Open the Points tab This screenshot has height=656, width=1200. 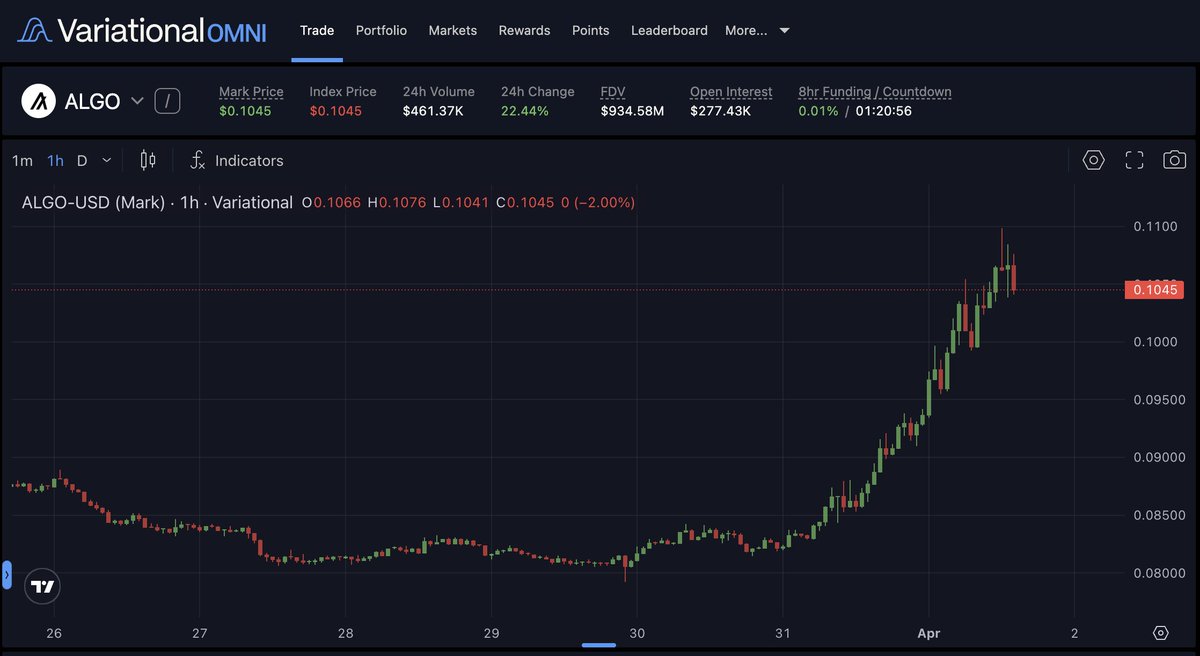[x=590, y=31]
